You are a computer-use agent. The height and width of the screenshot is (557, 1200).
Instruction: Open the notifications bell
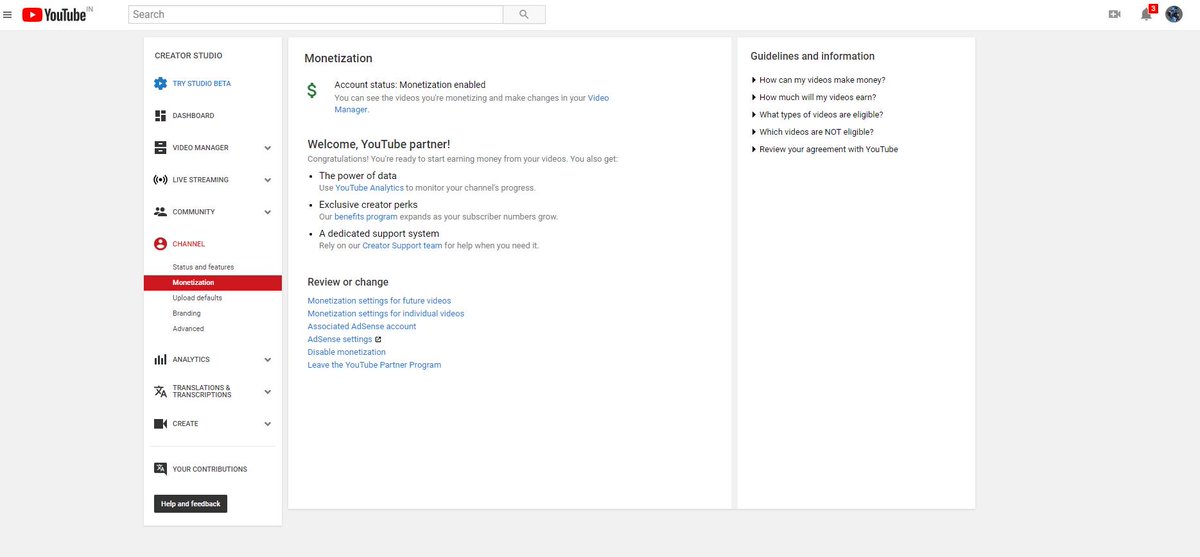1146,14
